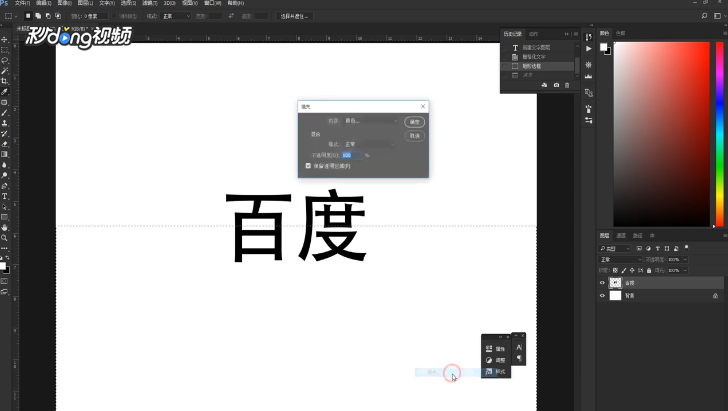Open search icon at top right

[704, 16]
